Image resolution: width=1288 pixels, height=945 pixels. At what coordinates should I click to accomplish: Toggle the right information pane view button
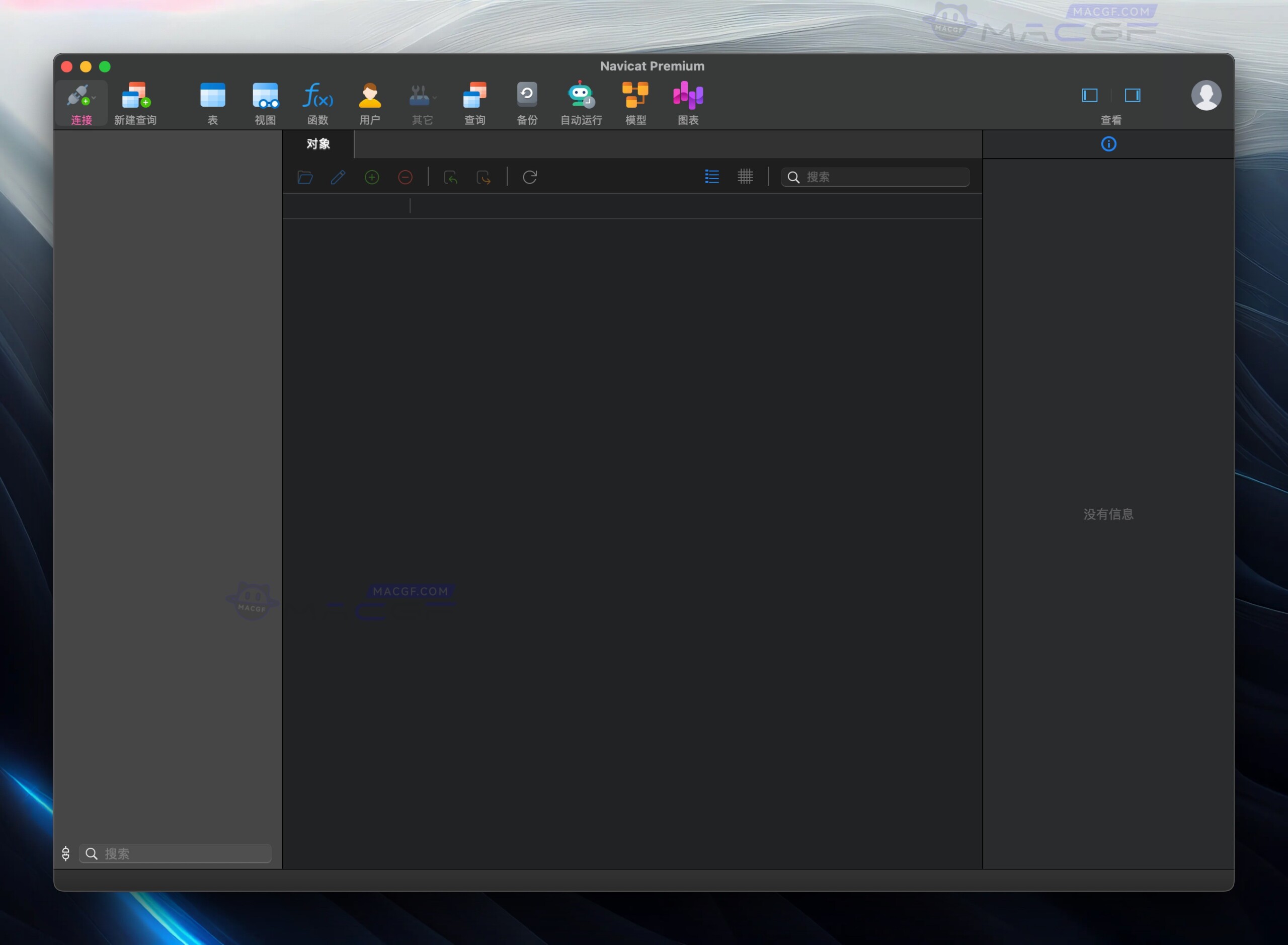click(1133, 96)
